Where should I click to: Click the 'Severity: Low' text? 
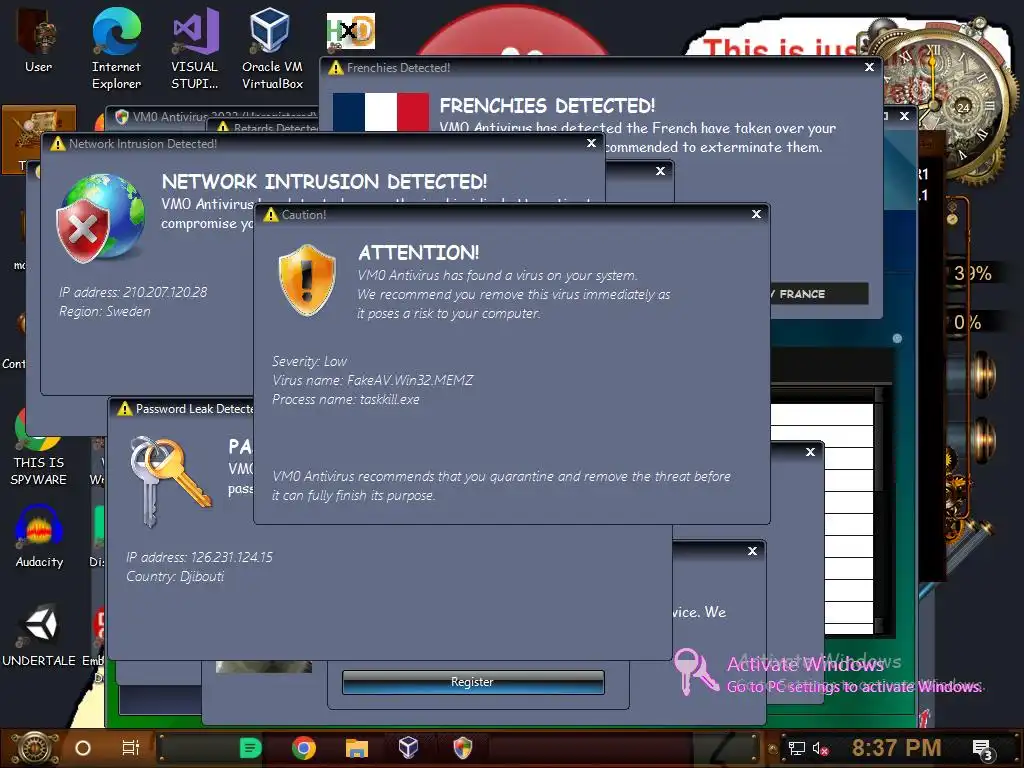pyautogui.click(x=310, y=361)
